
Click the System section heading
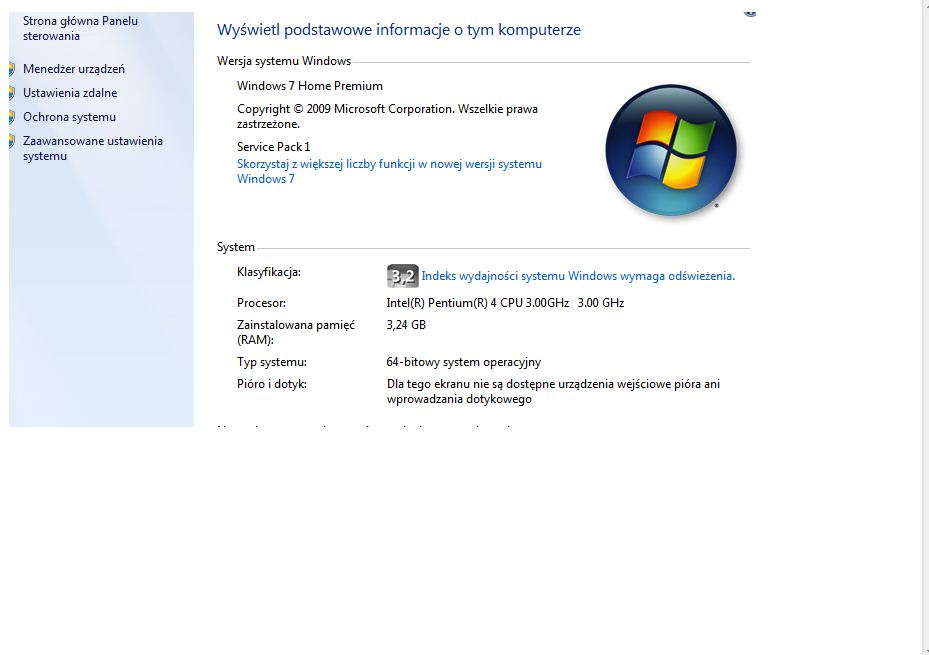click(236, 247)
